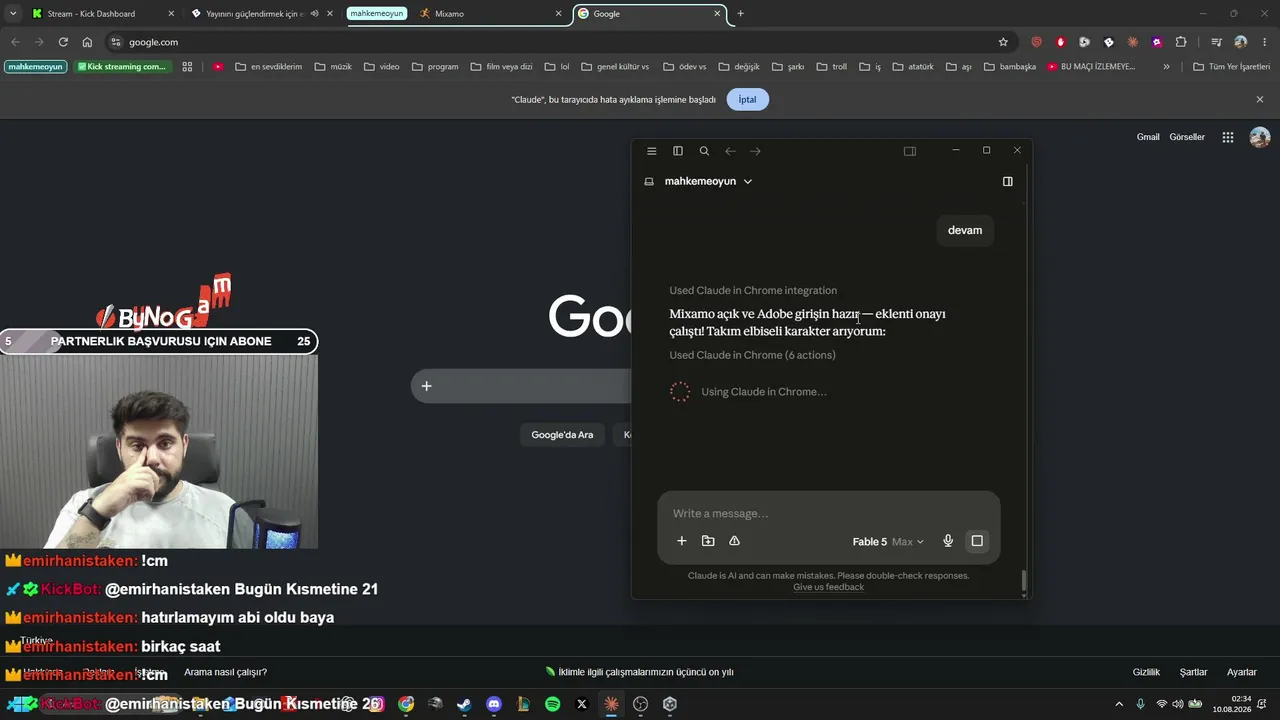Open the X app from the taskbar

point(582,704)
